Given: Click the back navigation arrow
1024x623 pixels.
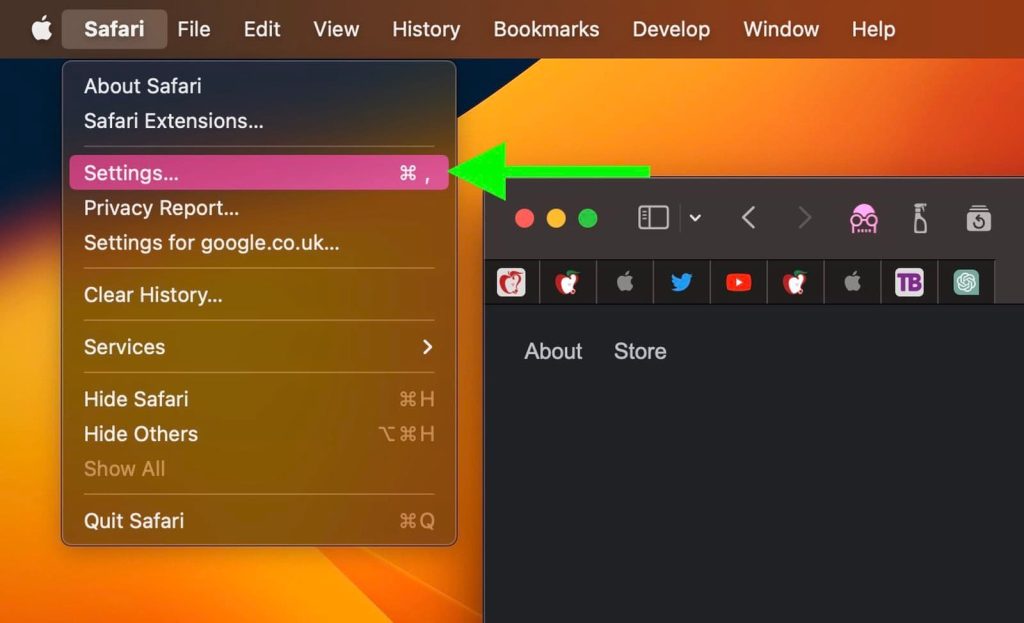Looking at the screenshot, I should (748, 217).
